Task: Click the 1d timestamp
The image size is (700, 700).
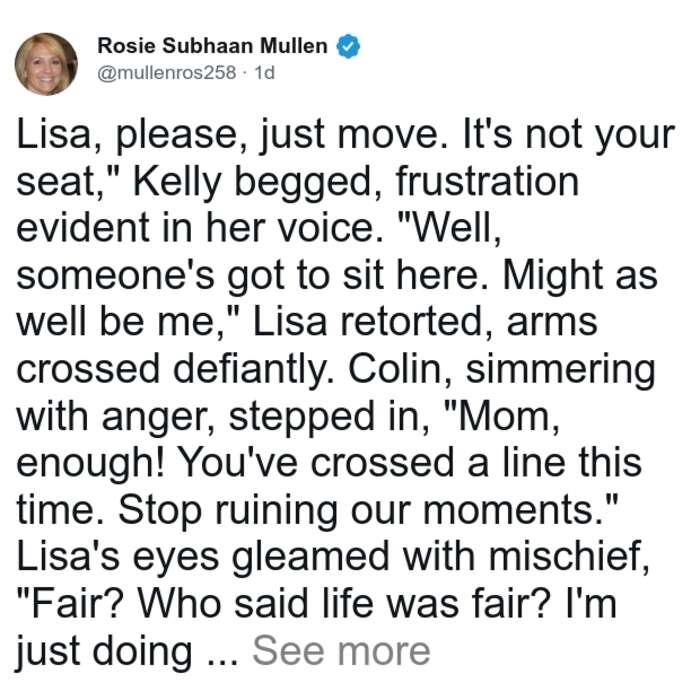Action: tap(264, 72)
